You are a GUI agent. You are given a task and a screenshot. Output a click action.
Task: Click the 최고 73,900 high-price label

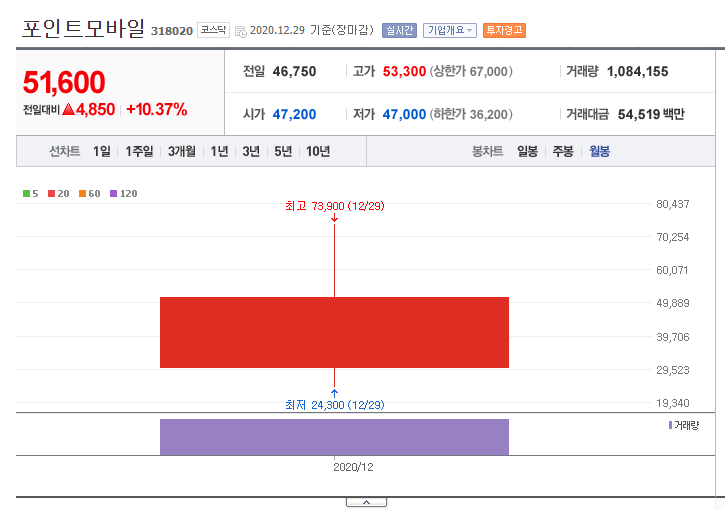334,206
